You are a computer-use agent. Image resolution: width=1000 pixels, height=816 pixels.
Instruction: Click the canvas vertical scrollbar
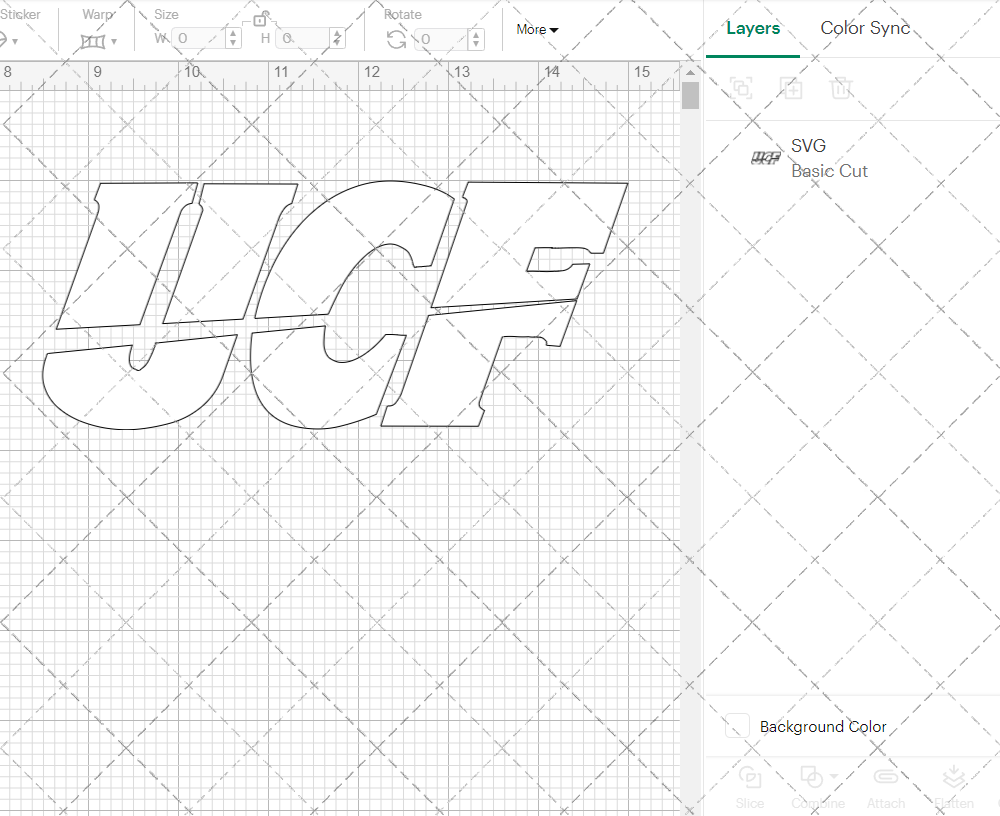point(690,95)
